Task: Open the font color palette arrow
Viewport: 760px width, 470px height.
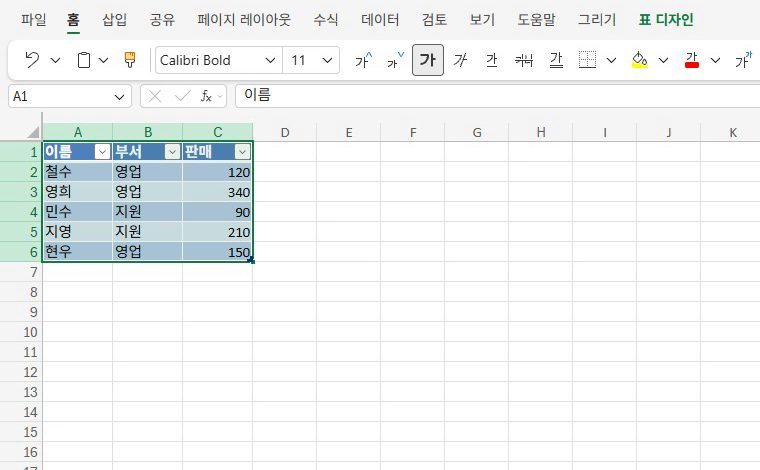Action: pos(715,61)
